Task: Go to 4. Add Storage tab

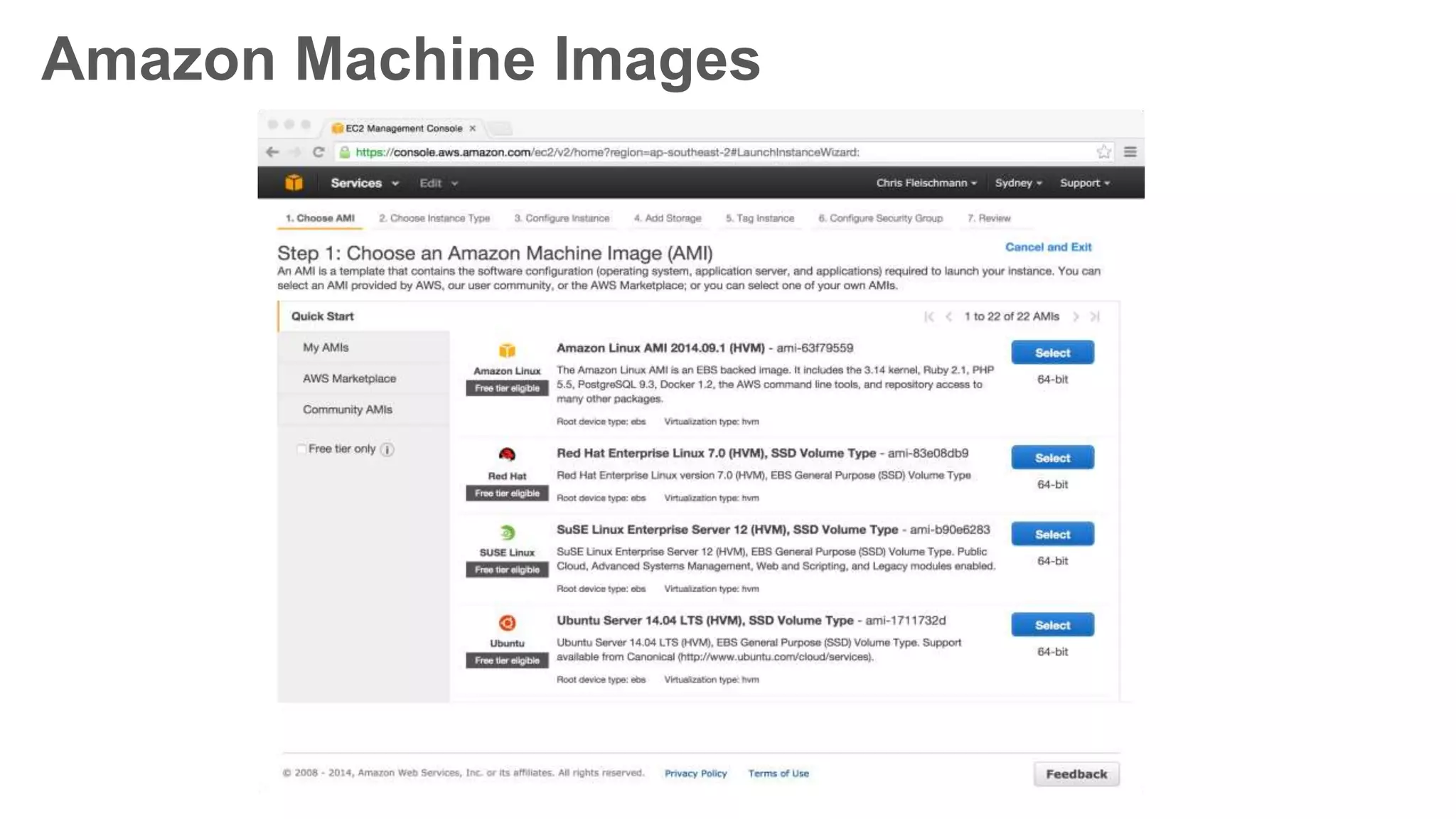Action: 668,218
